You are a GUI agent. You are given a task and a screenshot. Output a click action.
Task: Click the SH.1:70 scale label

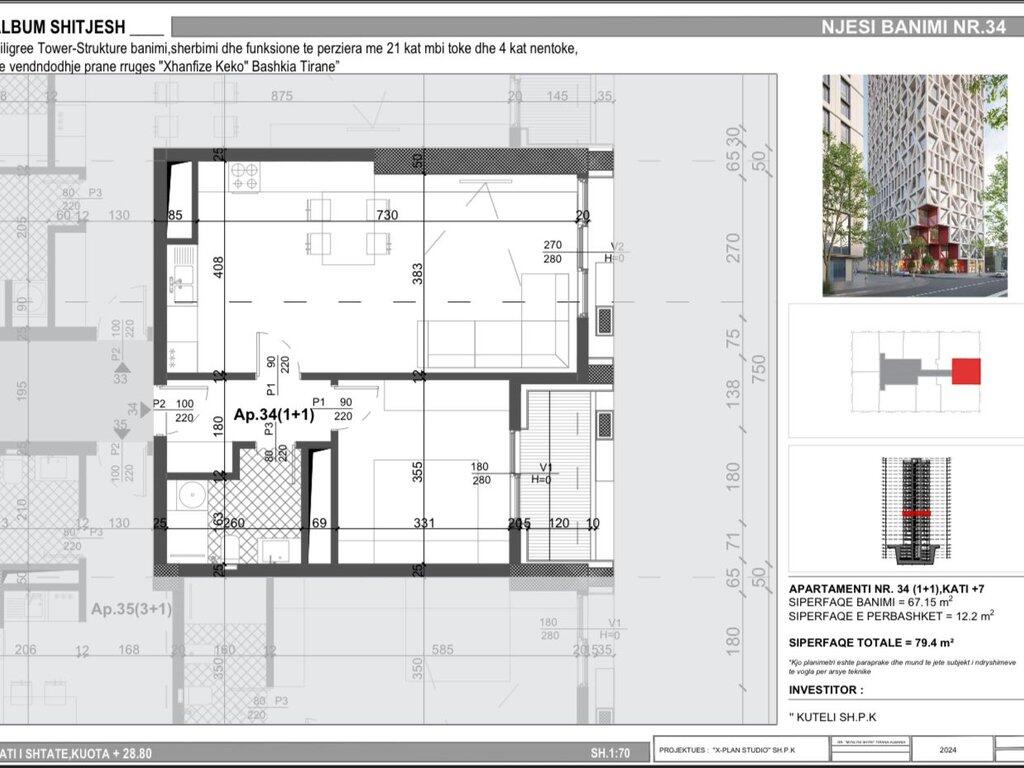click(611, 753)
